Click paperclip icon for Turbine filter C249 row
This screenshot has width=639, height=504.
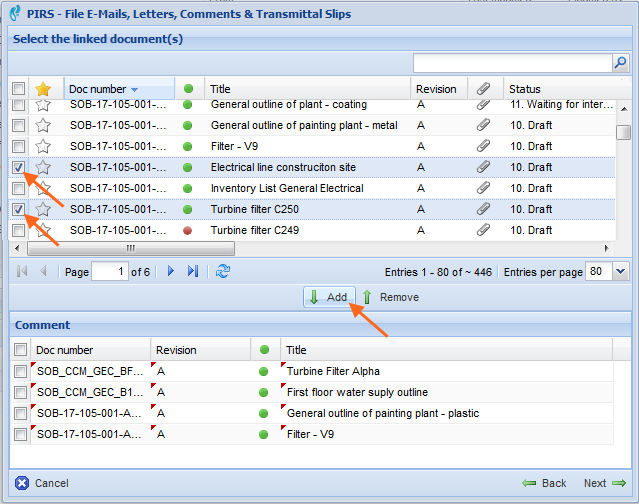point(483,230)
